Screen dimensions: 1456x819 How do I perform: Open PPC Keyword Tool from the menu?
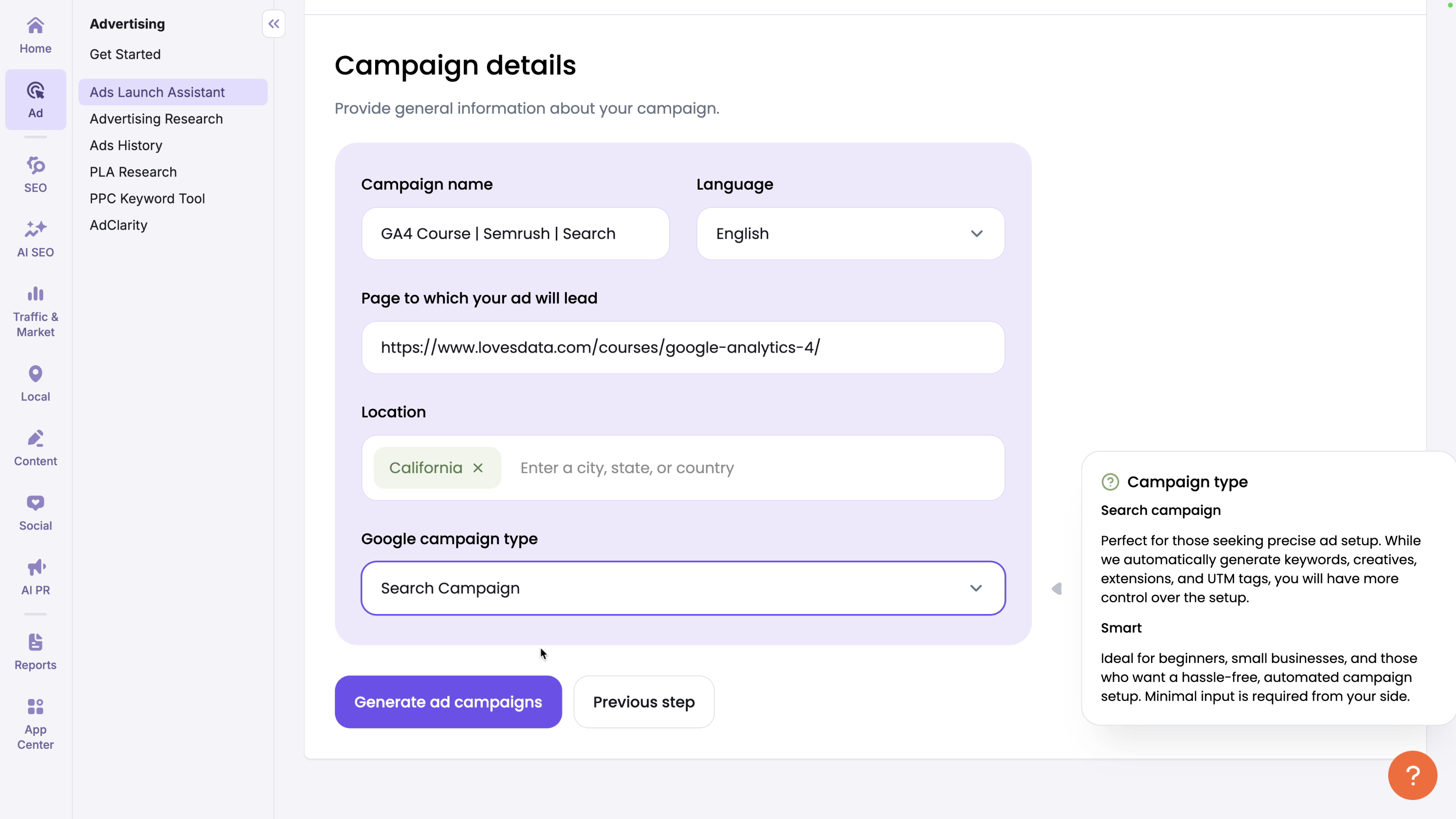click(147, 198)
